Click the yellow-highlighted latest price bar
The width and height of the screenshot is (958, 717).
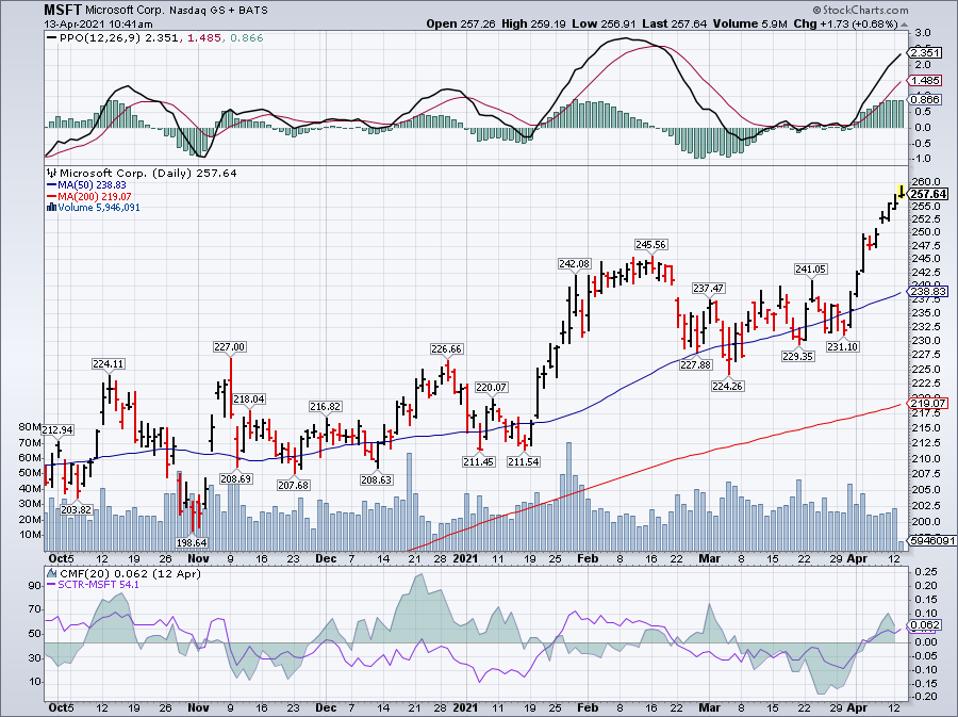coord(901,191)
